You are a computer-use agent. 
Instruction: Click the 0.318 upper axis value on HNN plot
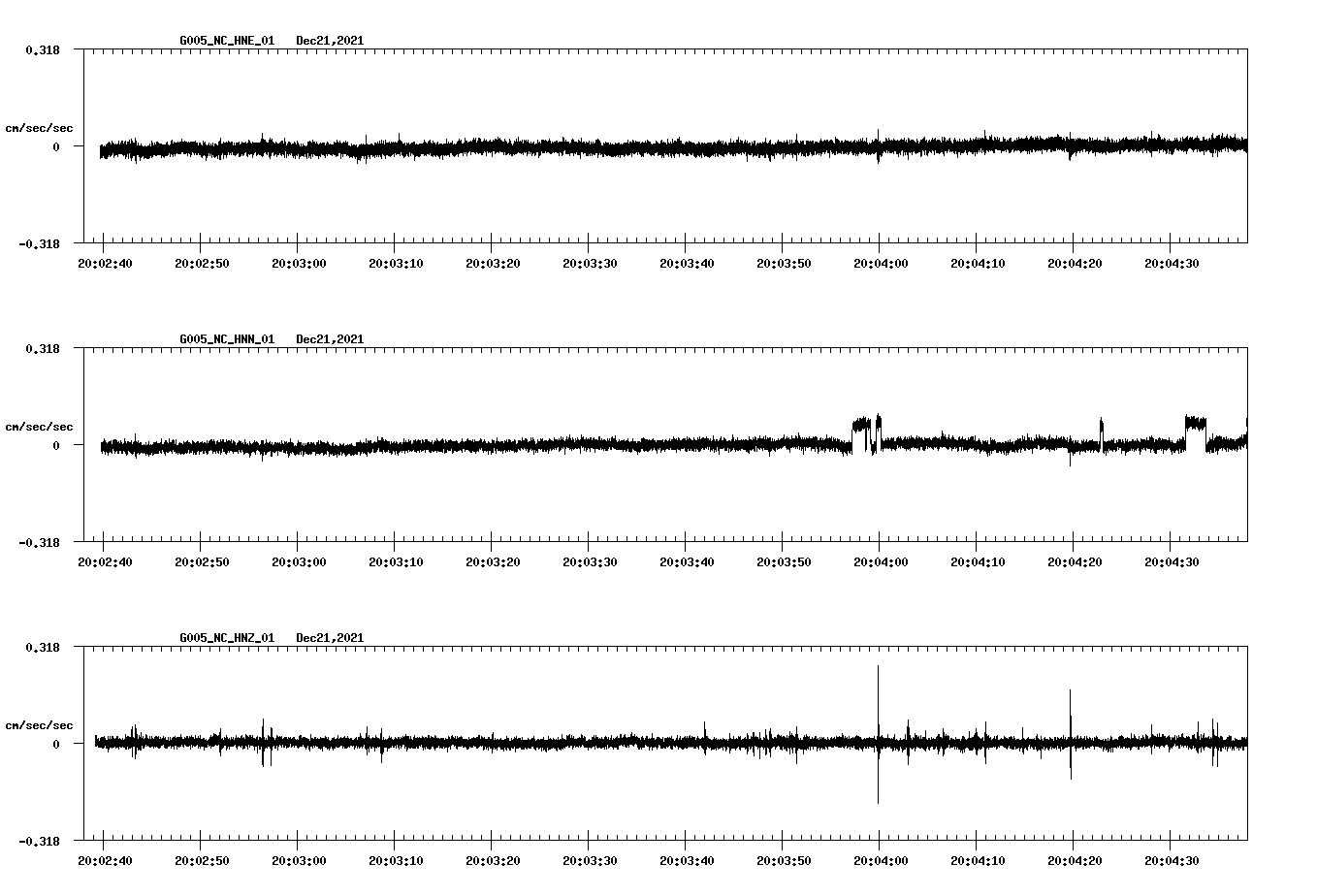(43, 348)
